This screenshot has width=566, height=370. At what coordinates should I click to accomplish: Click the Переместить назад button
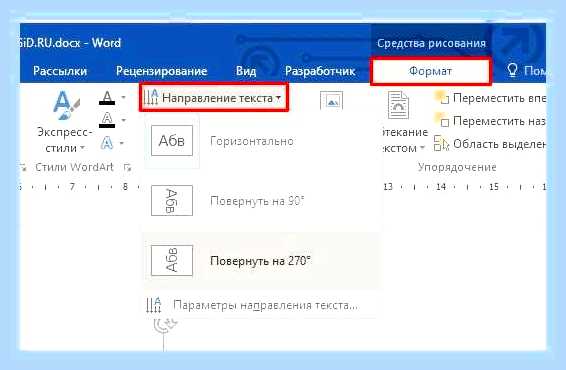pos(491,121)
